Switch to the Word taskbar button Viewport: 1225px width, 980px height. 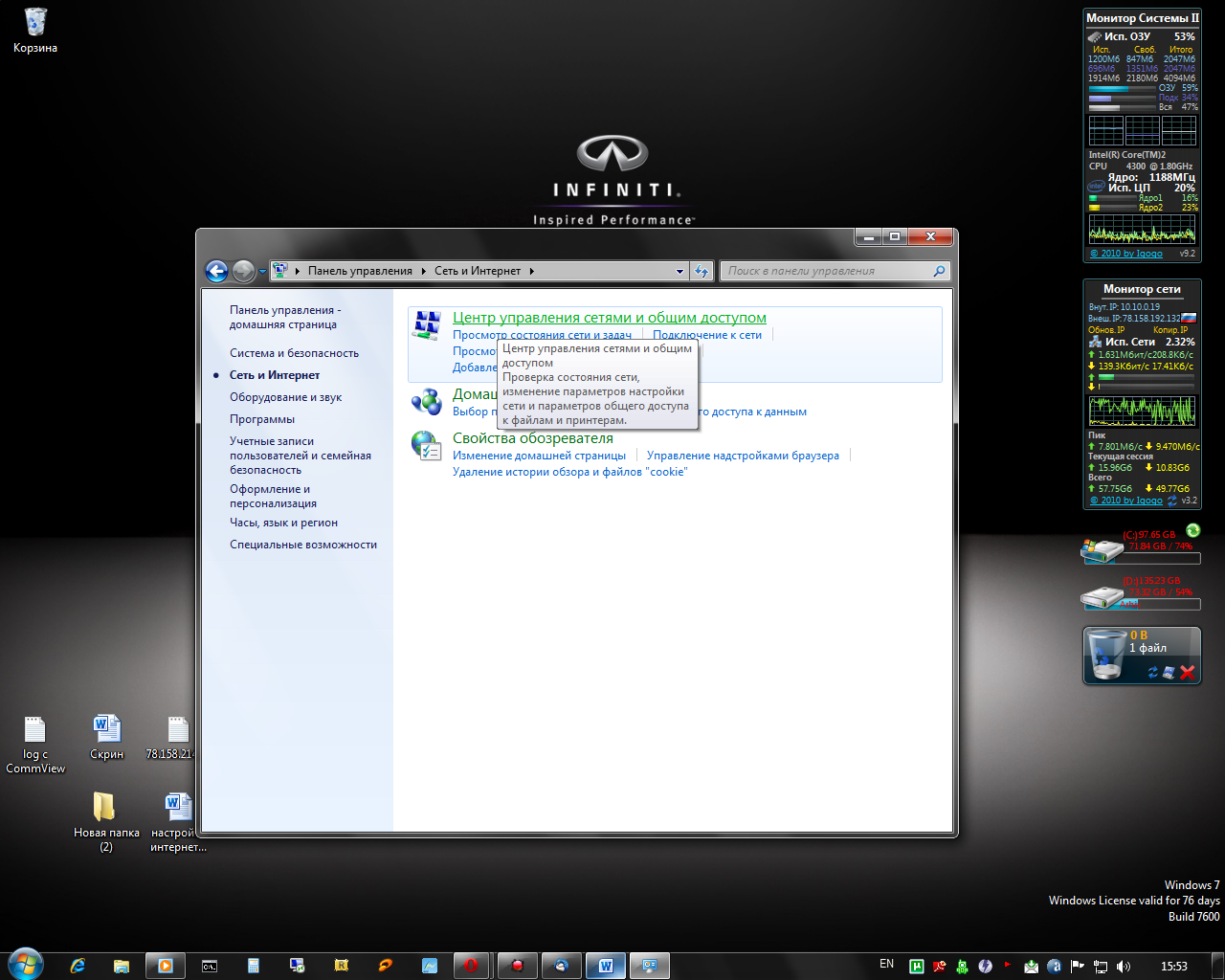pos(606,966)
